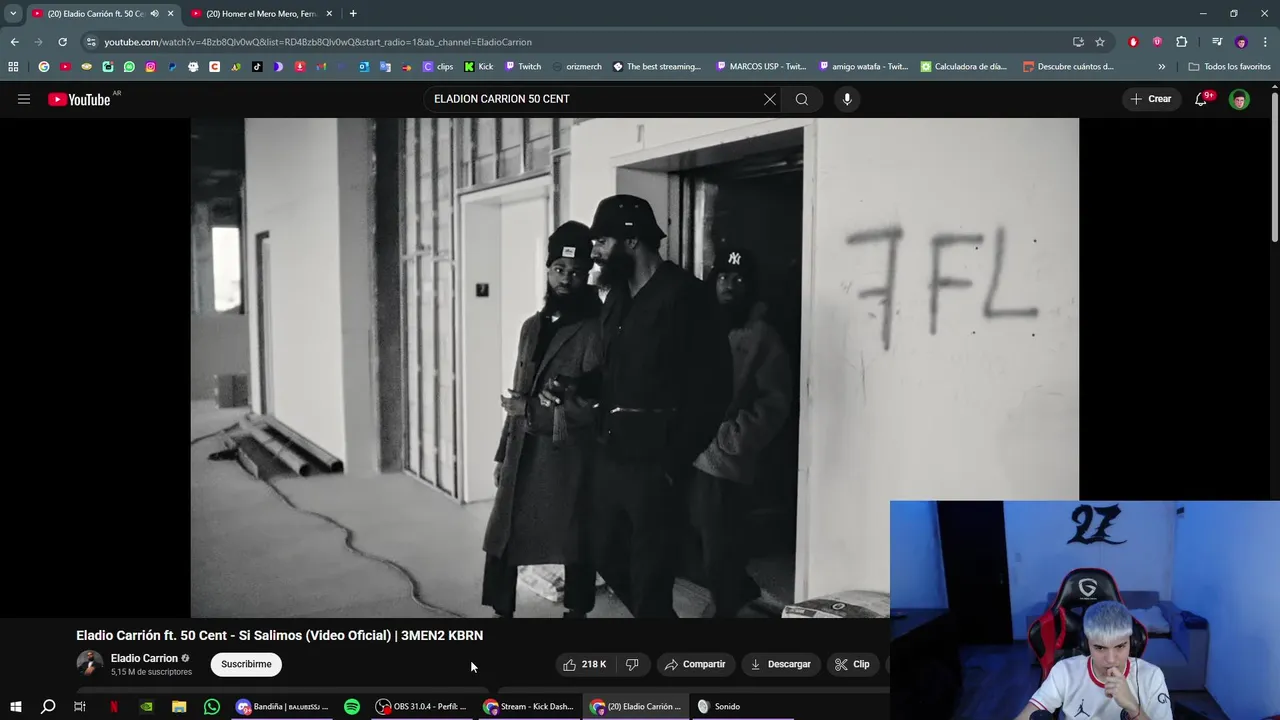
Task: Open The best streaming bookmark
Action: (x=657, y=67)
